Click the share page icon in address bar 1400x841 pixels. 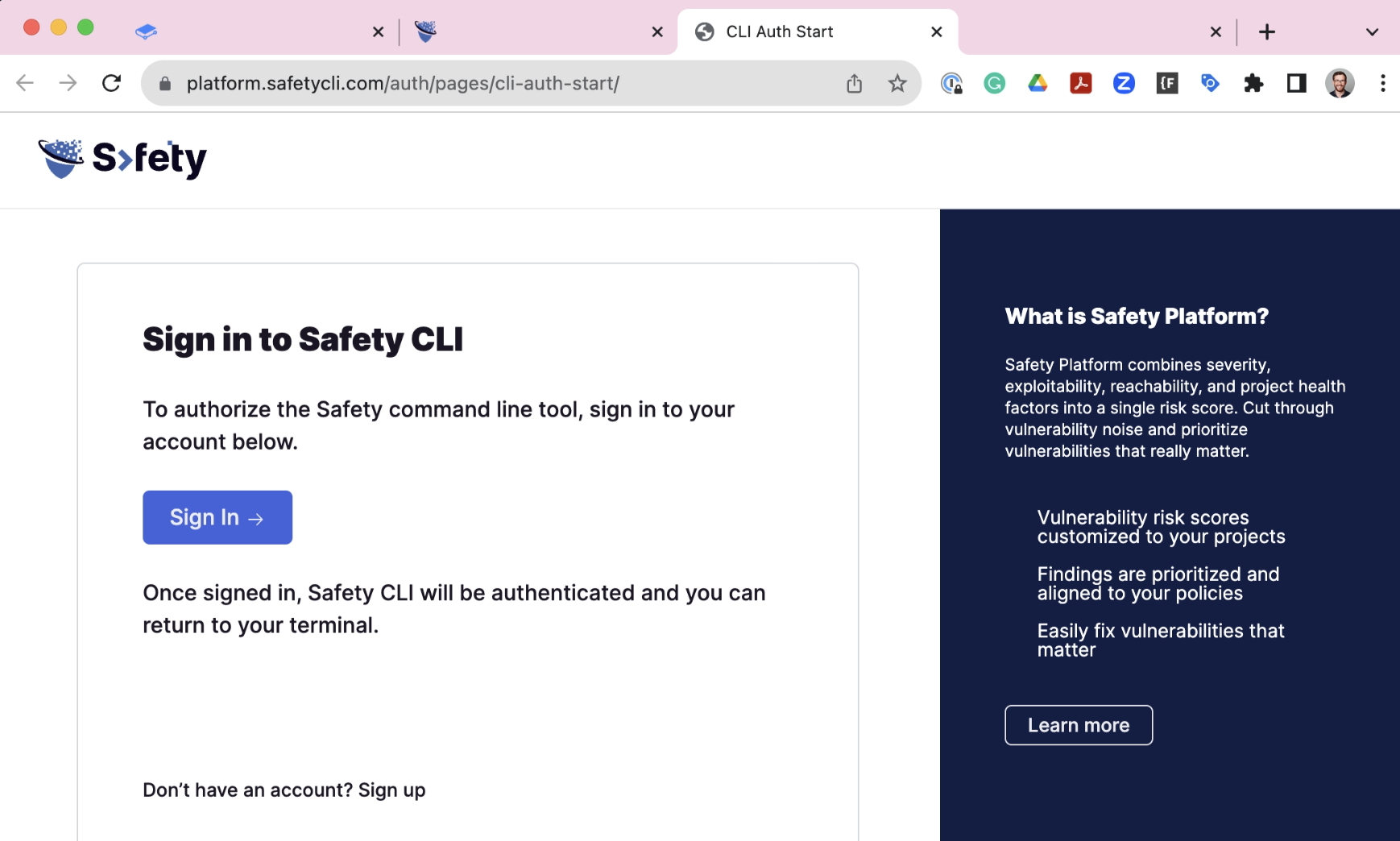click(x=855, y=83)
